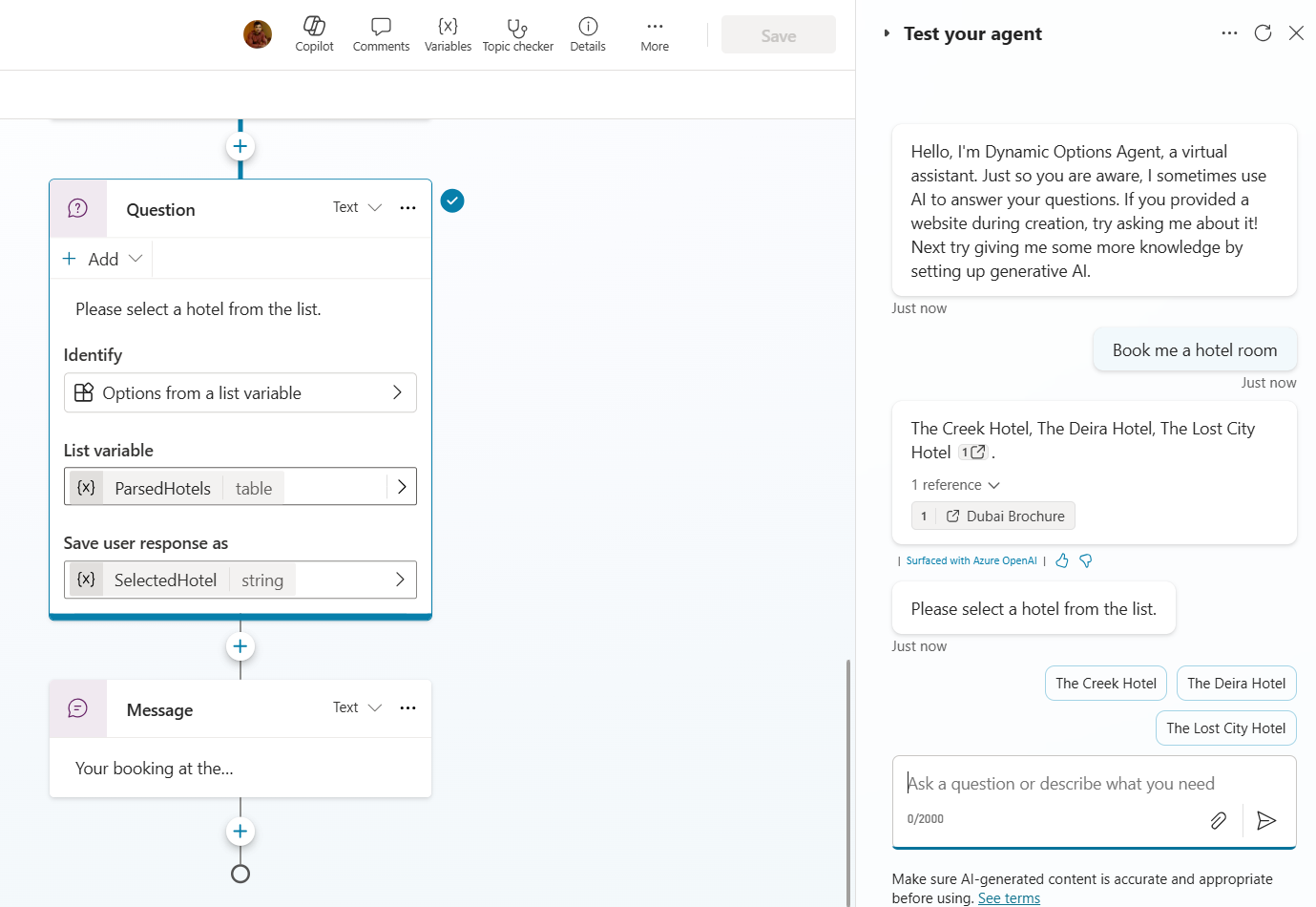
Task: Restart the conversation with the refresh icon
Action: click(x=1263, y=32)
